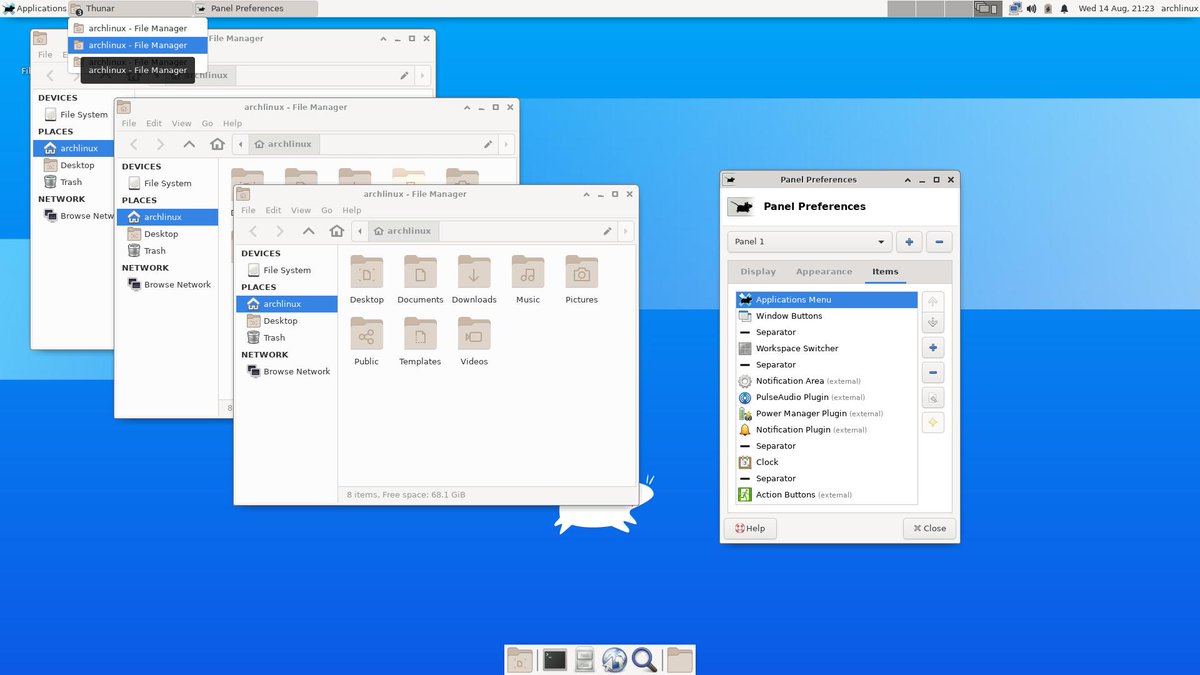Remove selected item via minus button beside list
The width and height of the screenshot is (1200, 675).
(x=933, y=373)
